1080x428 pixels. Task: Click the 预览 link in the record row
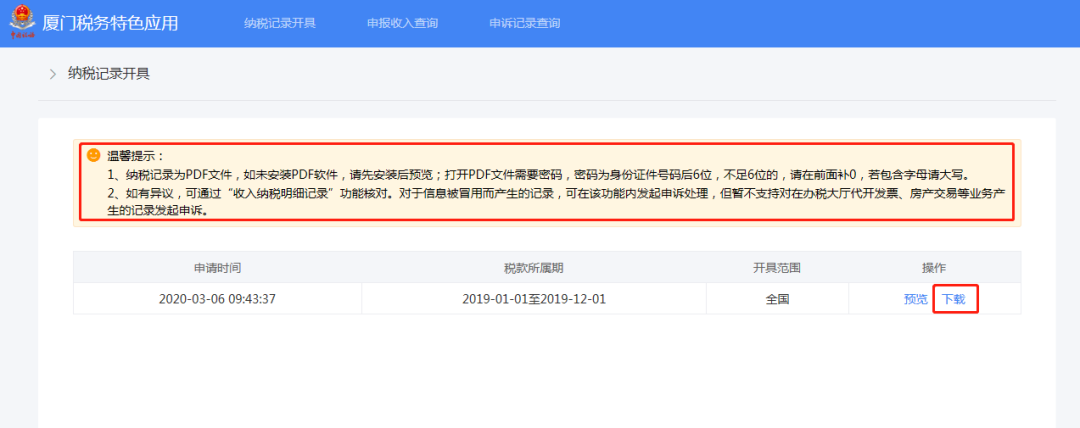(x=915, y=299)
